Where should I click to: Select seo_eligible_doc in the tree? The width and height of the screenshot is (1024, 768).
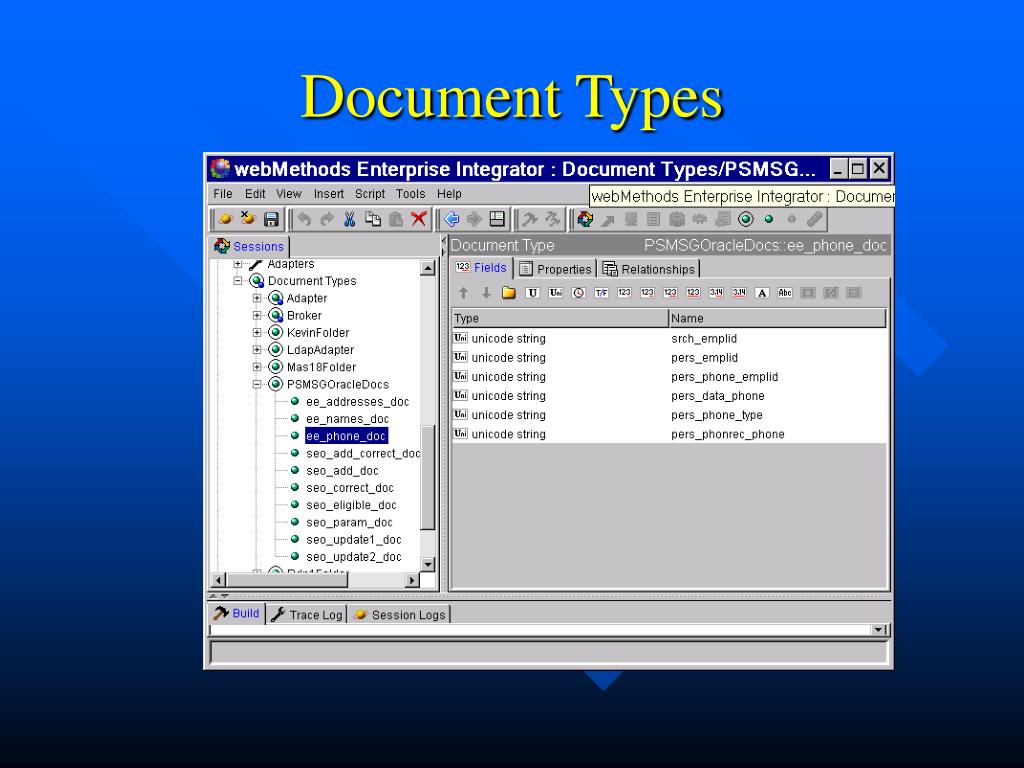click(x=351, y=505)
